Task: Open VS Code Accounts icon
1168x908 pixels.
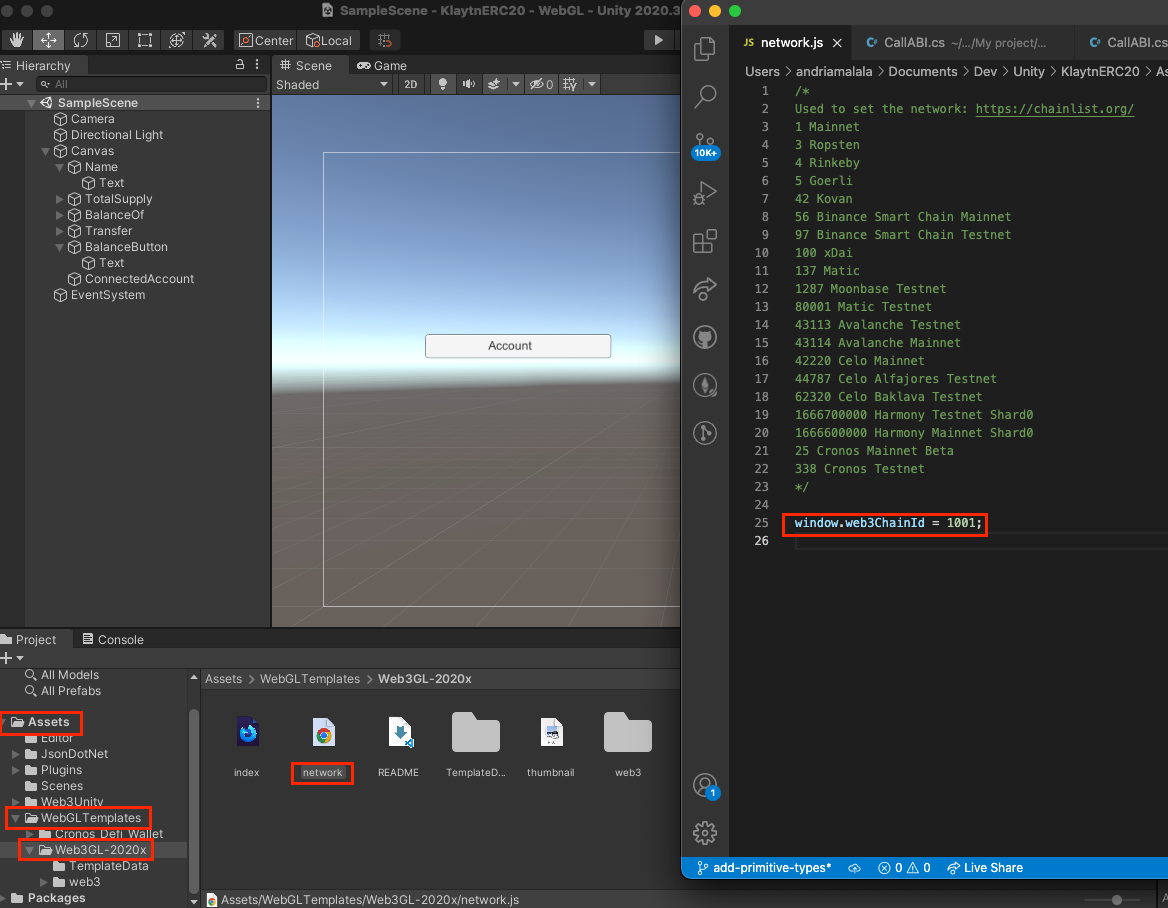Action: (705, 785)
